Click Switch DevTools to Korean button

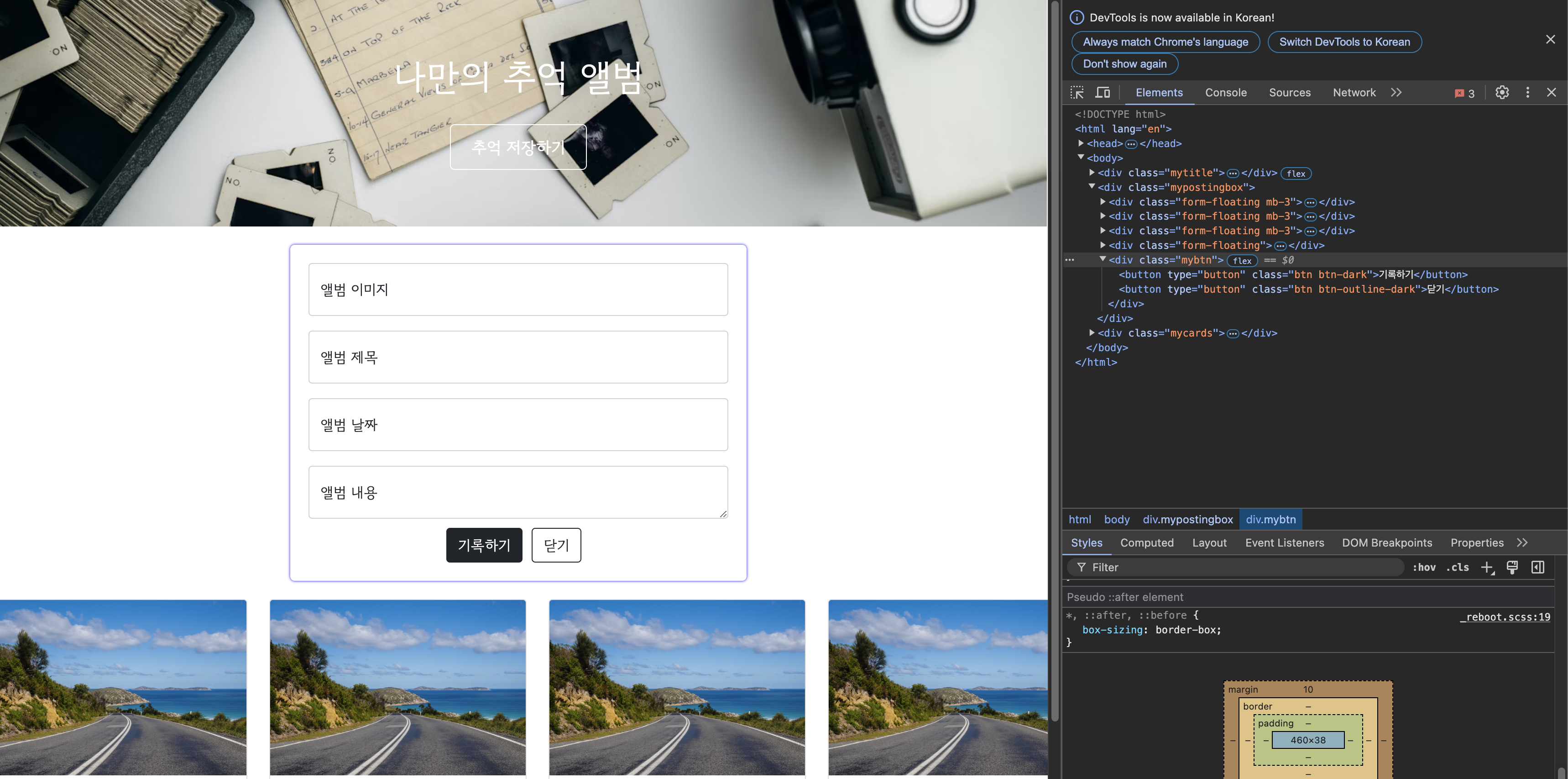point(1344,42)
